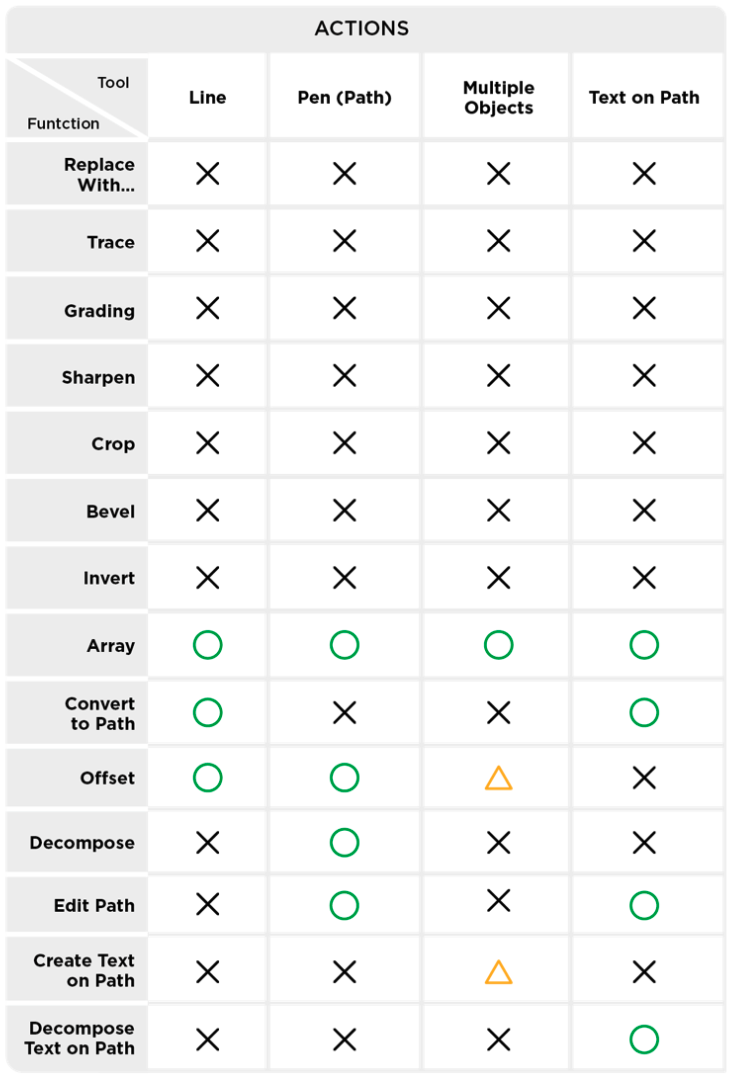Click the orange triangle in Offset row
This screenshot has width=732, height=1078.
pos(498,778)
